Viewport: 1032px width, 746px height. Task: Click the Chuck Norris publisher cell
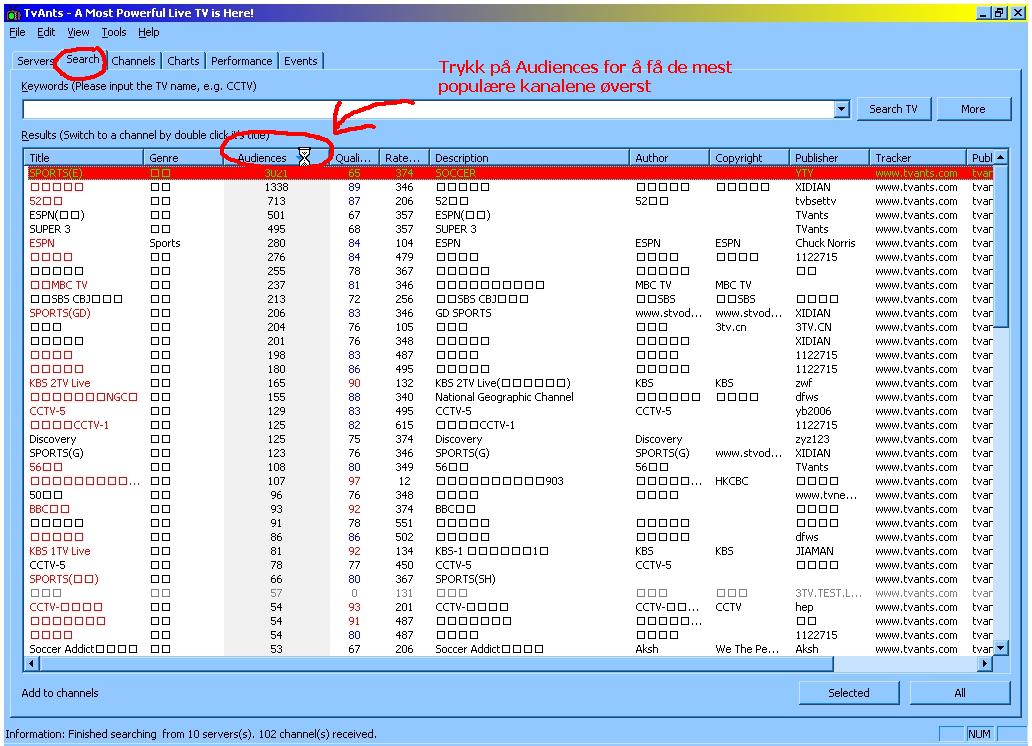pos(825,243)
